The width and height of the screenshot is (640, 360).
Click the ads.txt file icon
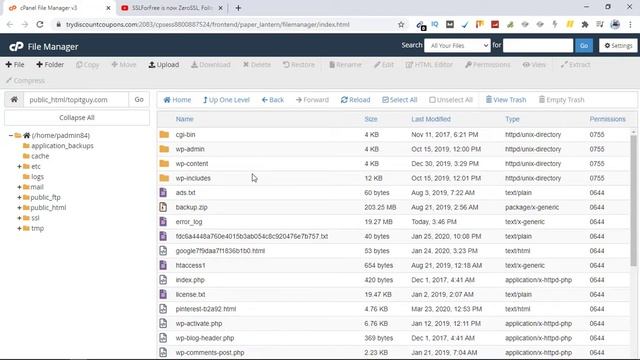coord(163,193)
